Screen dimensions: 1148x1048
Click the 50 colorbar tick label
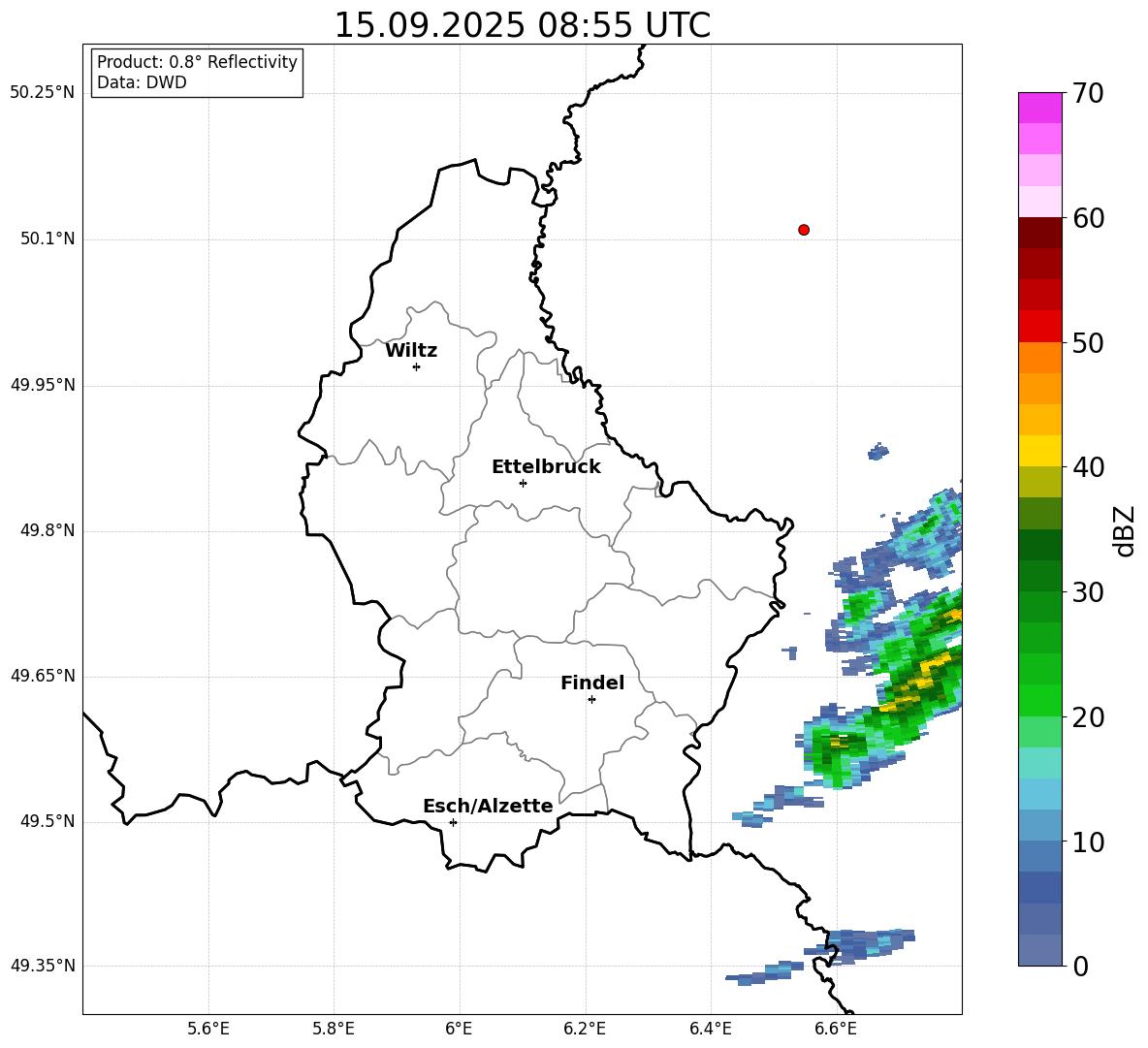1089,343
